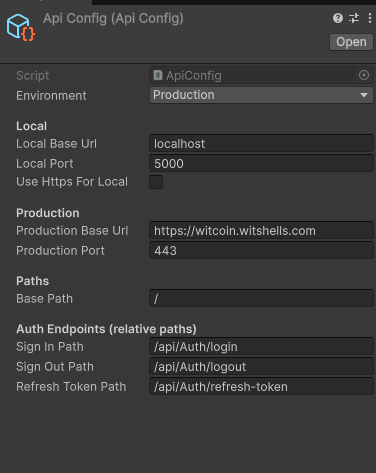
Task: Click the Script object picker circle
Action: click(364, 75)
